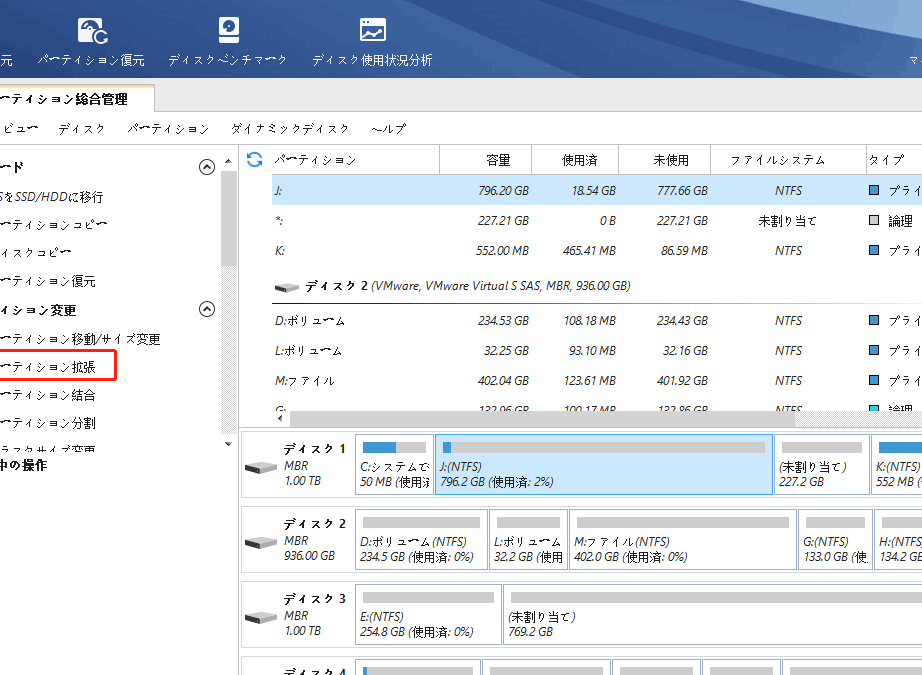Click the K: row type color square
Image resolution: width=922 pixels, height=675 pixels.
(874, 250)
